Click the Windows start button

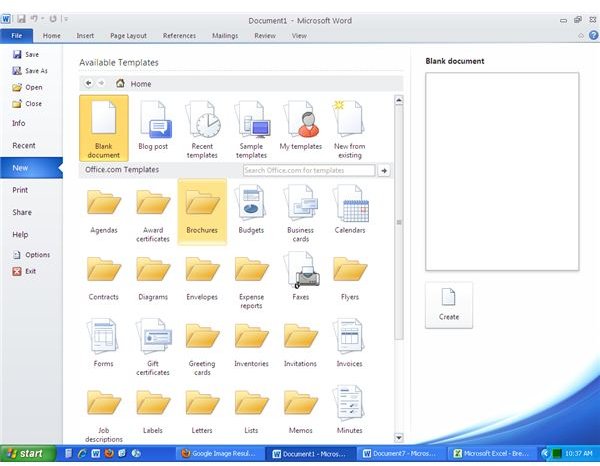point(28,454)
